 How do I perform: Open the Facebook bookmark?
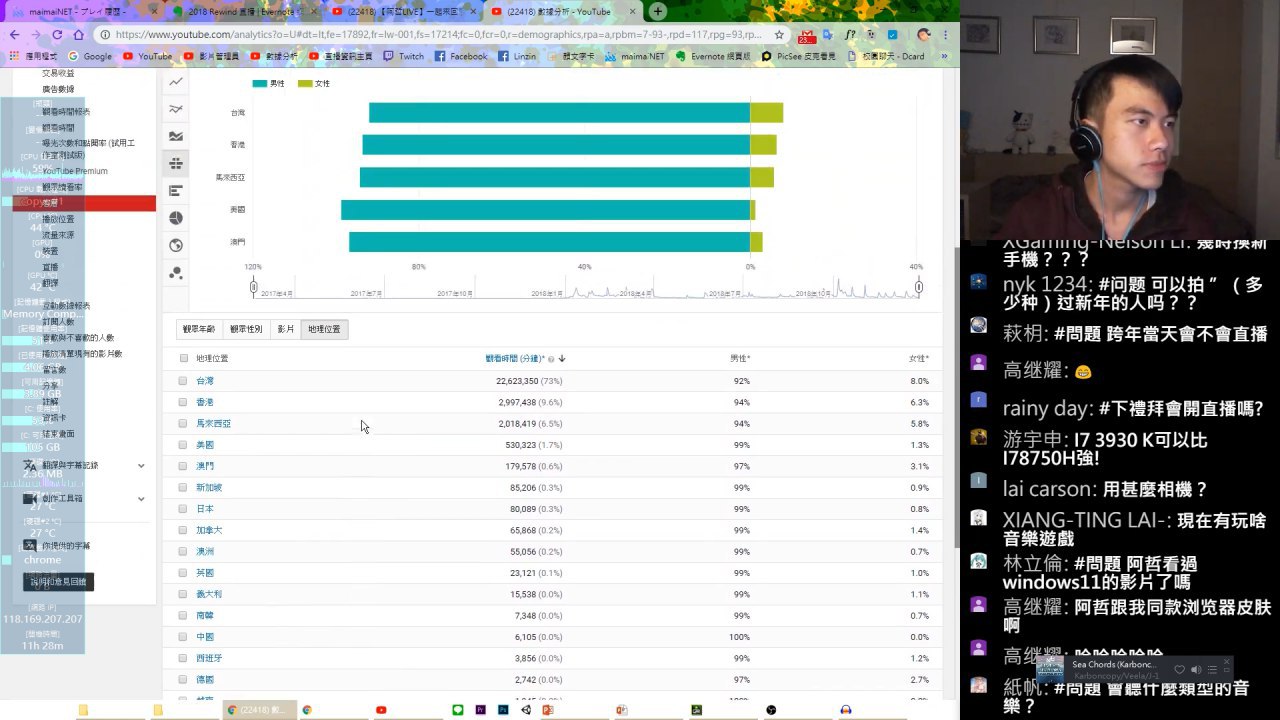[x=461, y=57]
